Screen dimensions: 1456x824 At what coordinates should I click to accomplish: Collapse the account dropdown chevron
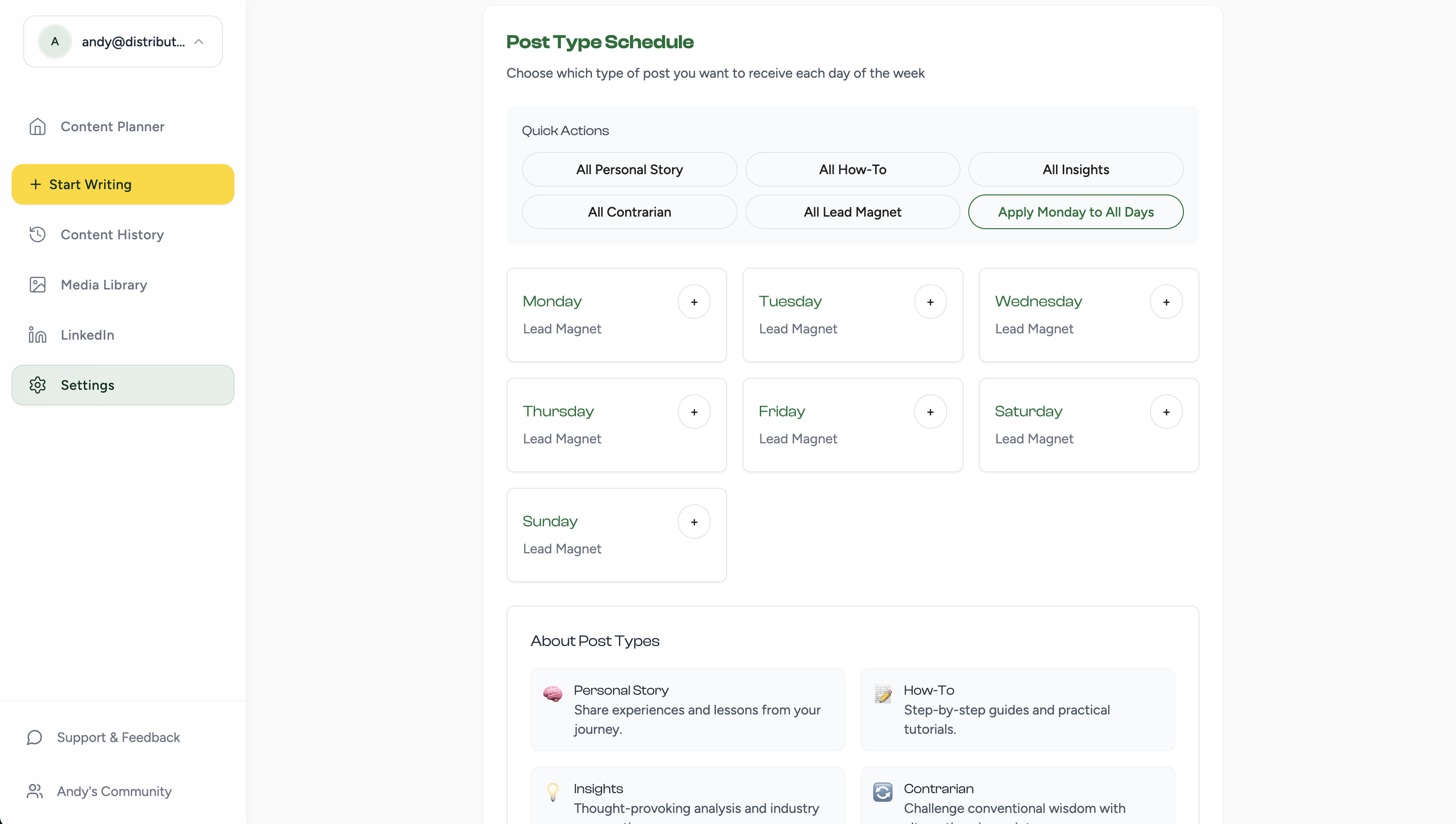coord(199,41)
